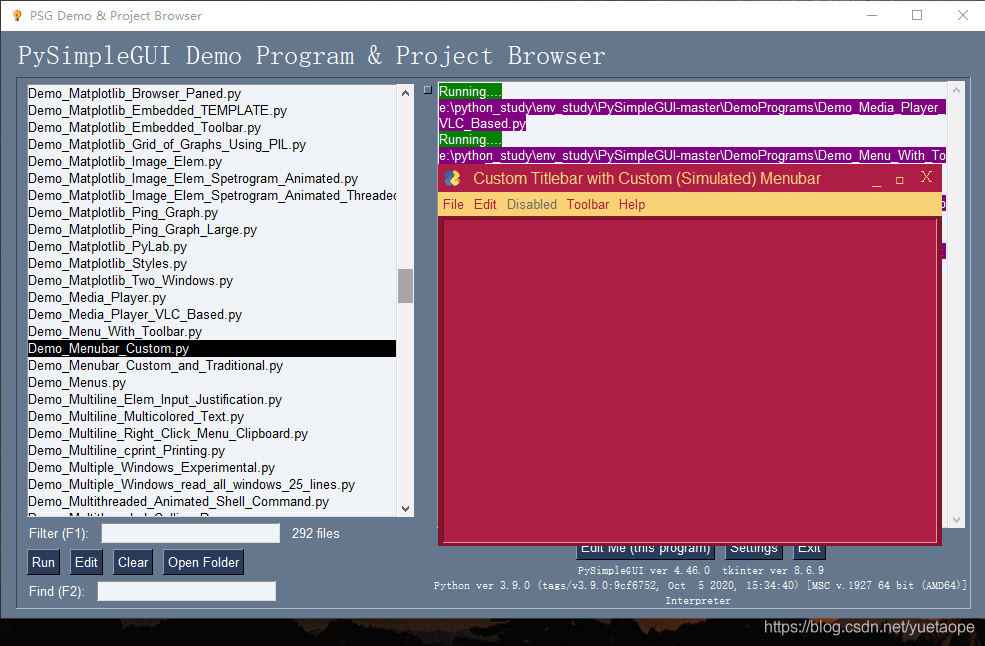Screen dimensions: 985x646
Task: Click file list scrollbar down arrow
Action: tap(405, 508)
